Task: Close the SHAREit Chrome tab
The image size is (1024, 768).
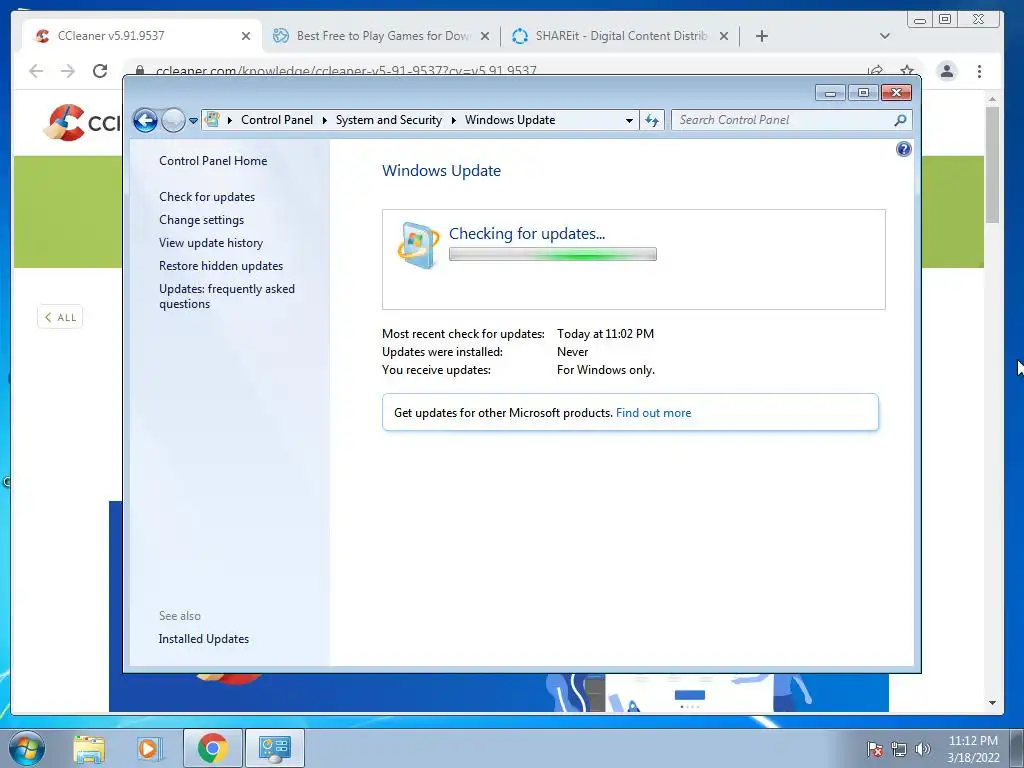Action: point(724,36)
